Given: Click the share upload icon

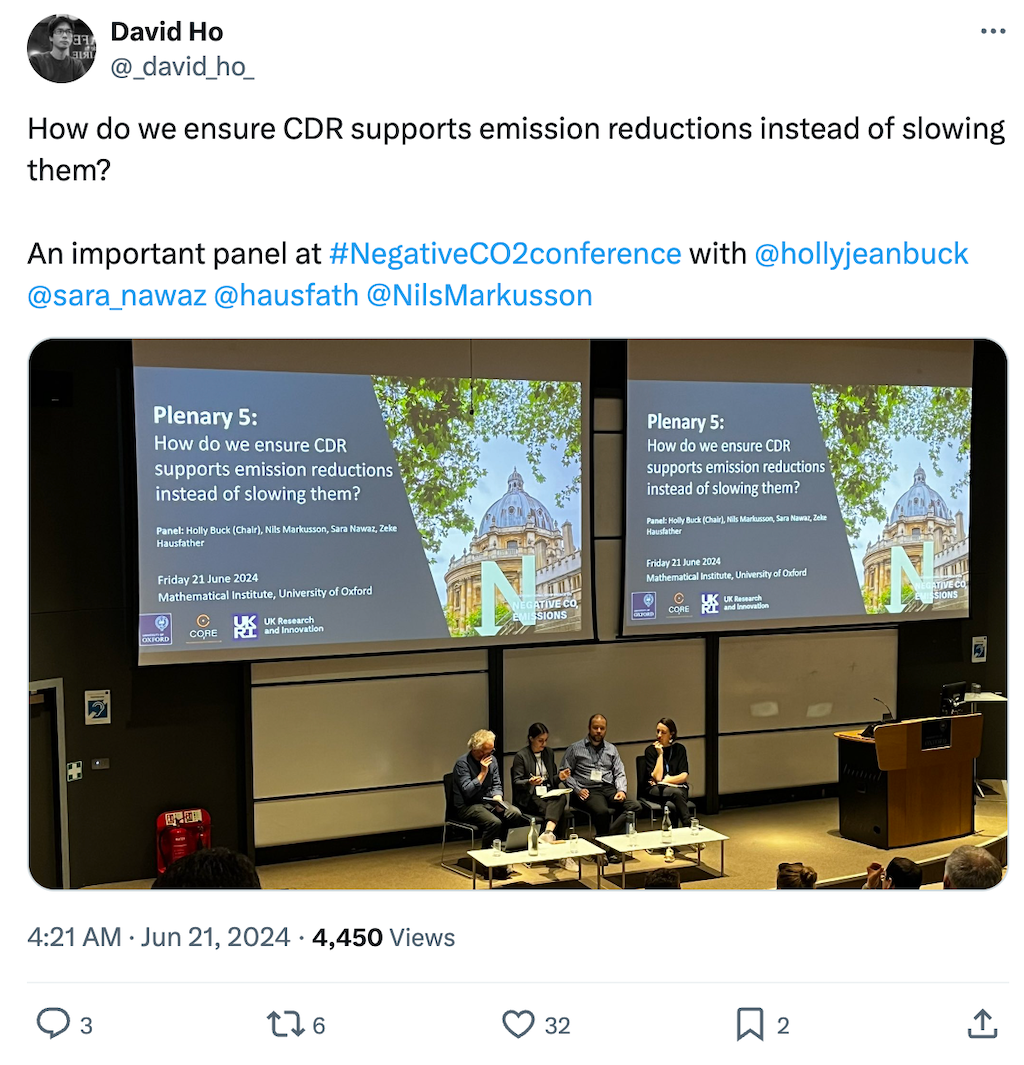Looking at the screenshot, I should (981, 1024).
